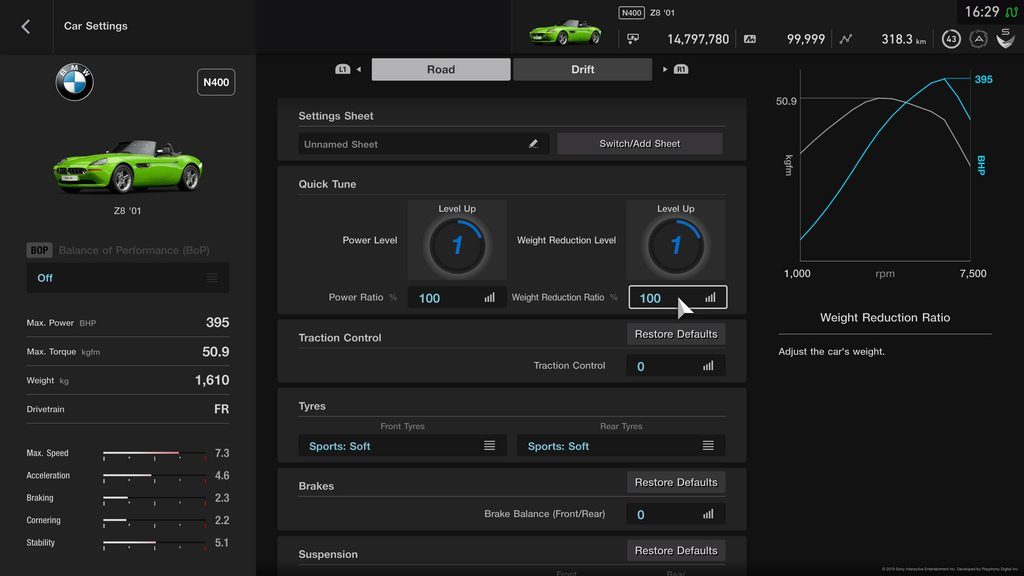The height and width of the screenshot is (576, 1024).
Task: Click the Weight Reduction Level Up dial
Action: click(676, 246)
